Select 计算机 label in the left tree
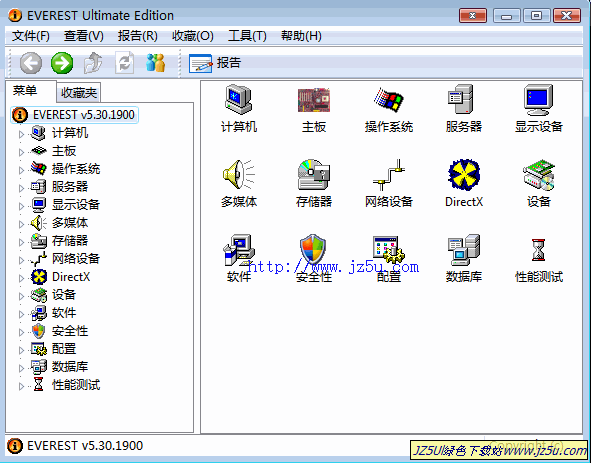This screenshot has height=463, width=591. (x=70, y=133)
